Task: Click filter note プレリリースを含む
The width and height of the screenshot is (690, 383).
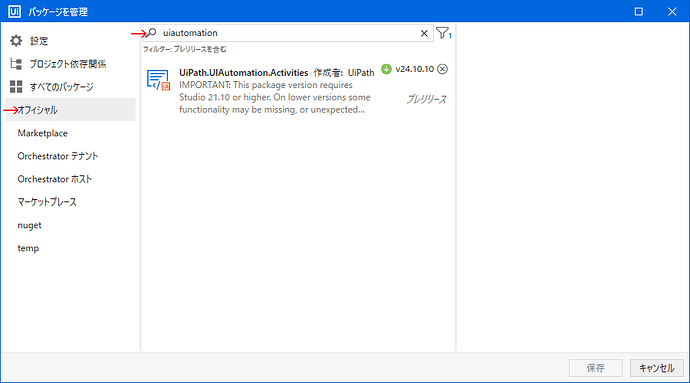Action: pos(200,49)
